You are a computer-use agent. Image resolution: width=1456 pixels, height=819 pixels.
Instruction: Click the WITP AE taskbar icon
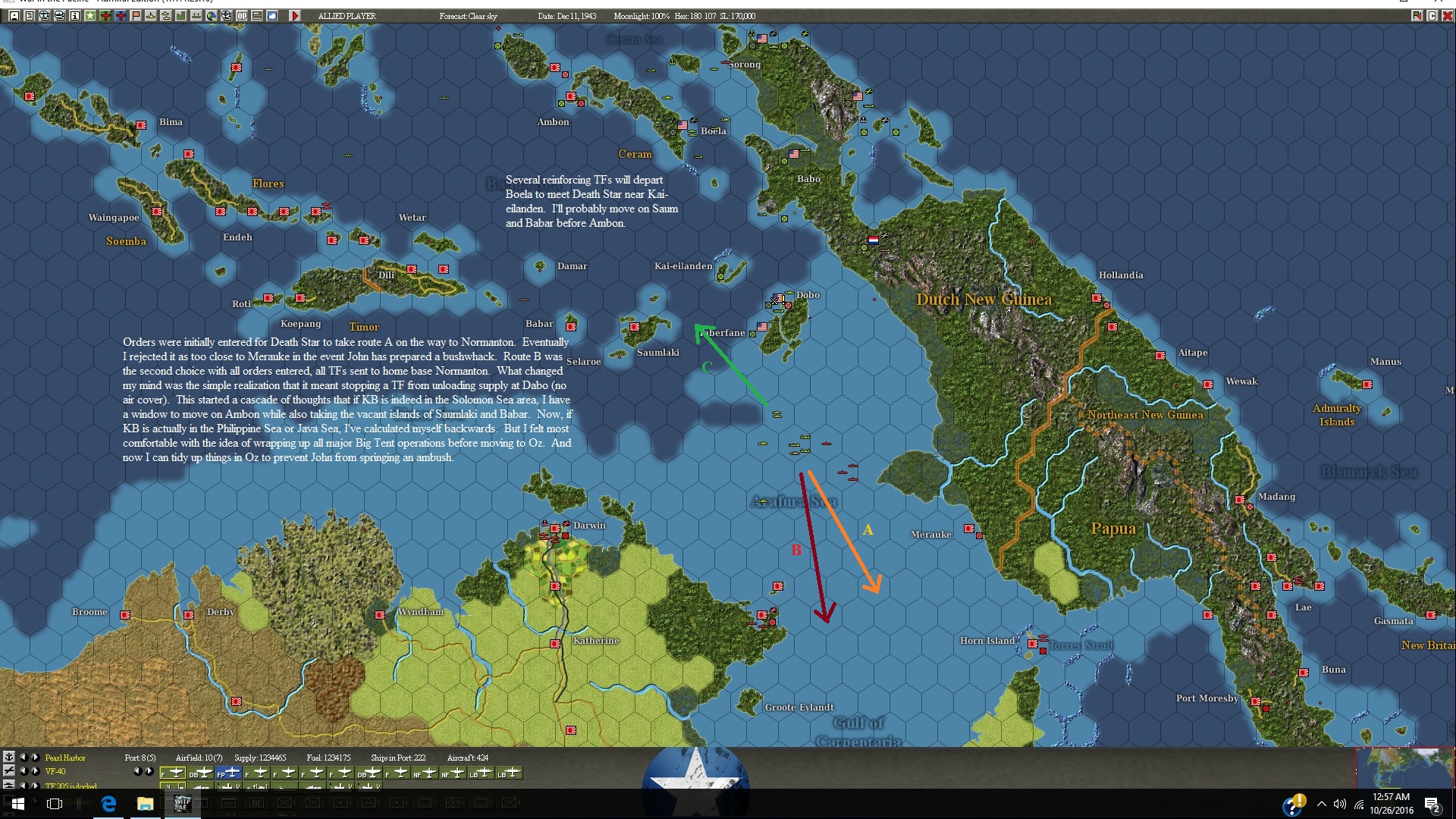pyautogui.click(x=182, y=804)
